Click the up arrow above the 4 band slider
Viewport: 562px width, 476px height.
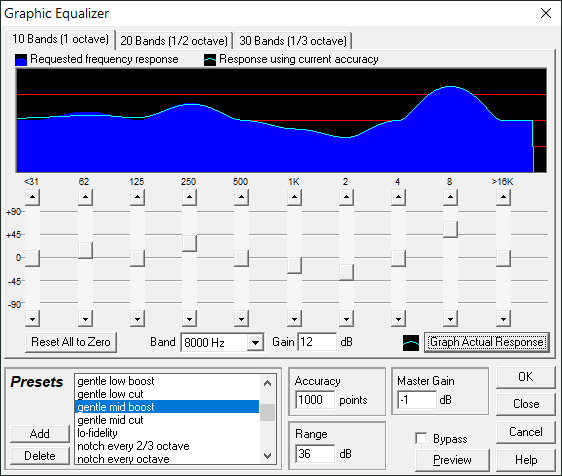pyautogui.click(x=399, y=197)
